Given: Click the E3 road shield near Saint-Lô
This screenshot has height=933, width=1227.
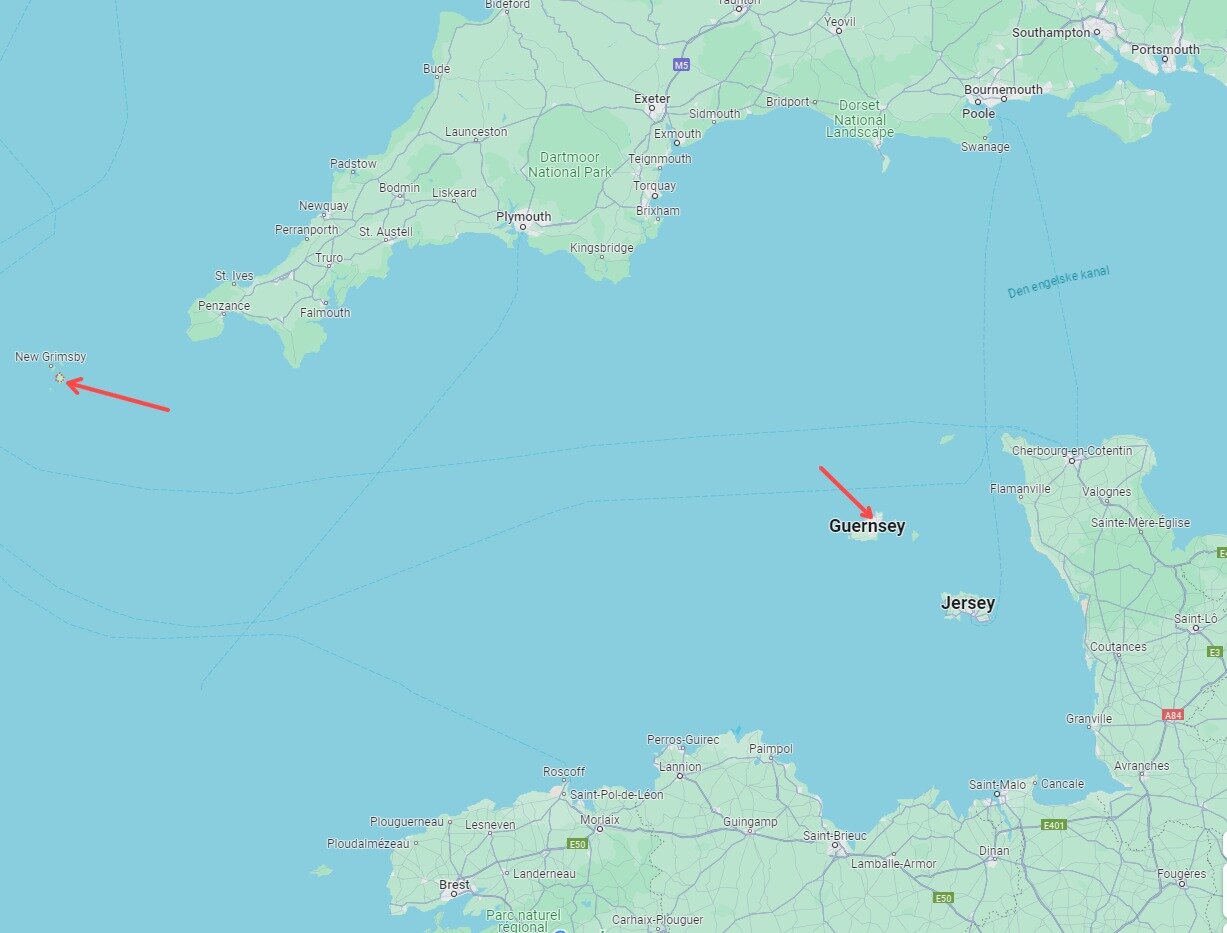Looking at the screenshot, I should pos(1216,651).
